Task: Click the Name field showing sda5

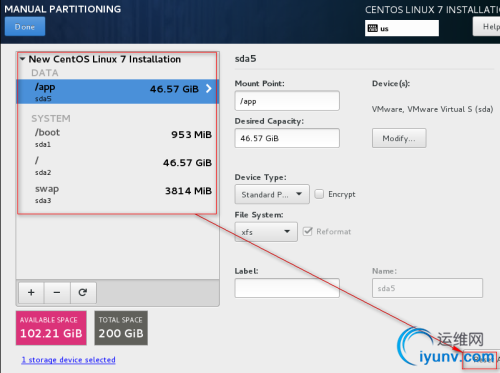Action: coord(427,288)
